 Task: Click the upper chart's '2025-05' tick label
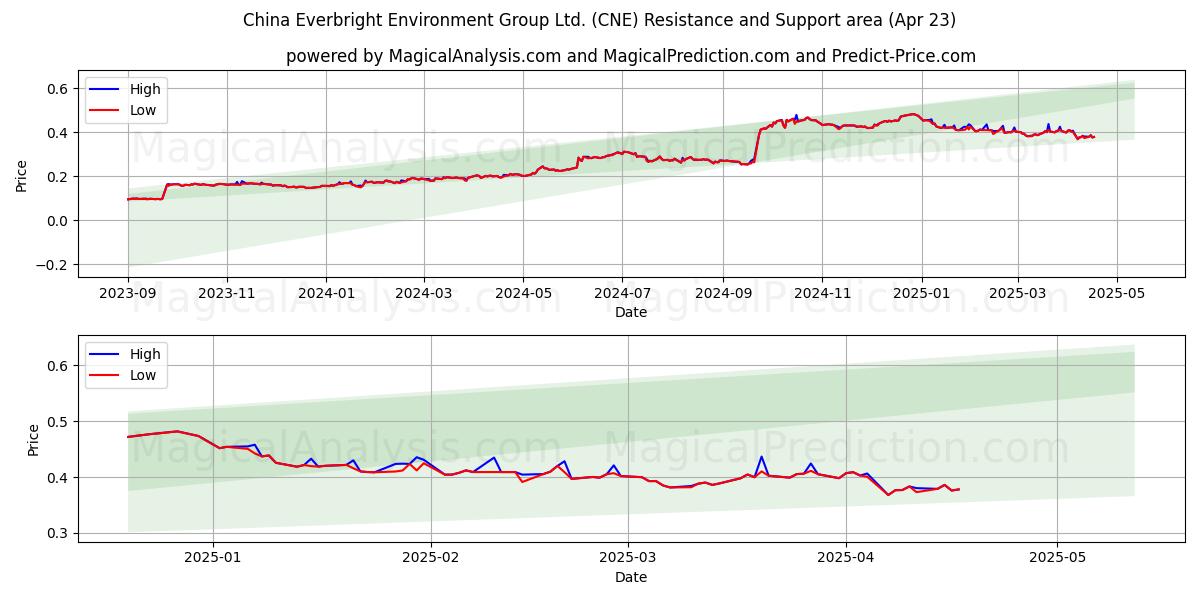1116,295
